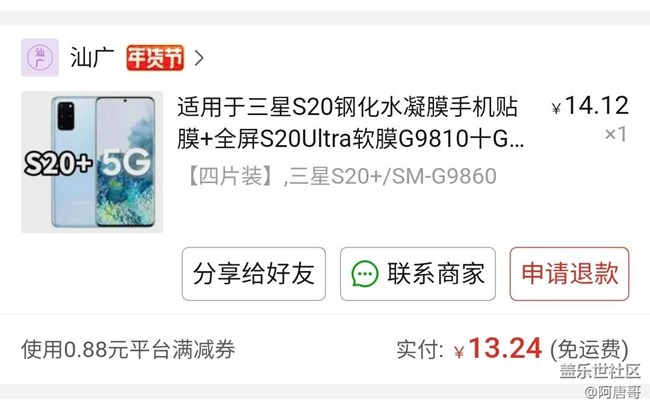
Task: Open the 适用于三星S20钢化水凝膜 product title
Action: (x=350, y=123)
